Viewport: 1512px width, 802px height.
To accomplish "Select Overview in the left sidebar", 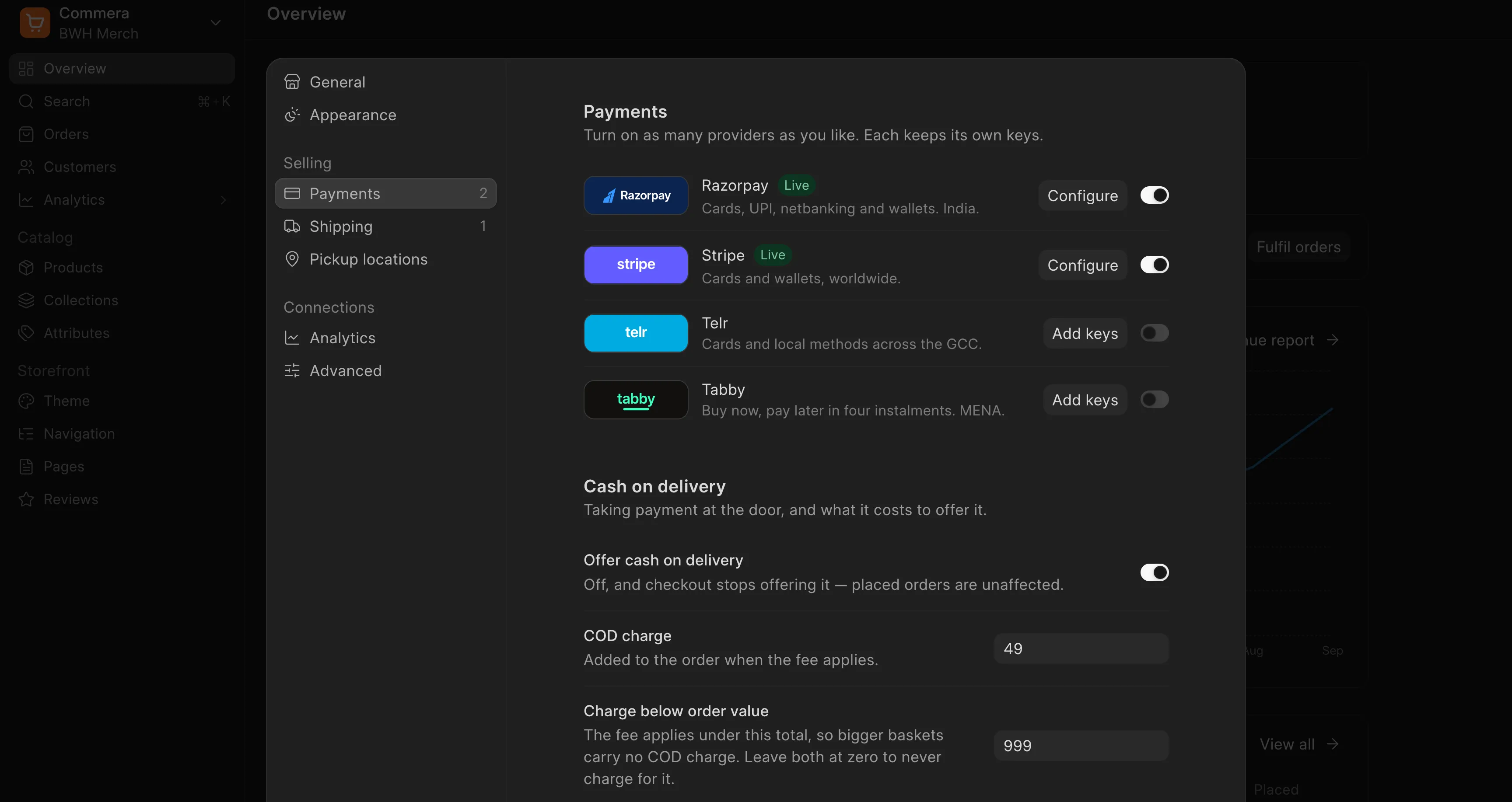I will [122, 68].
